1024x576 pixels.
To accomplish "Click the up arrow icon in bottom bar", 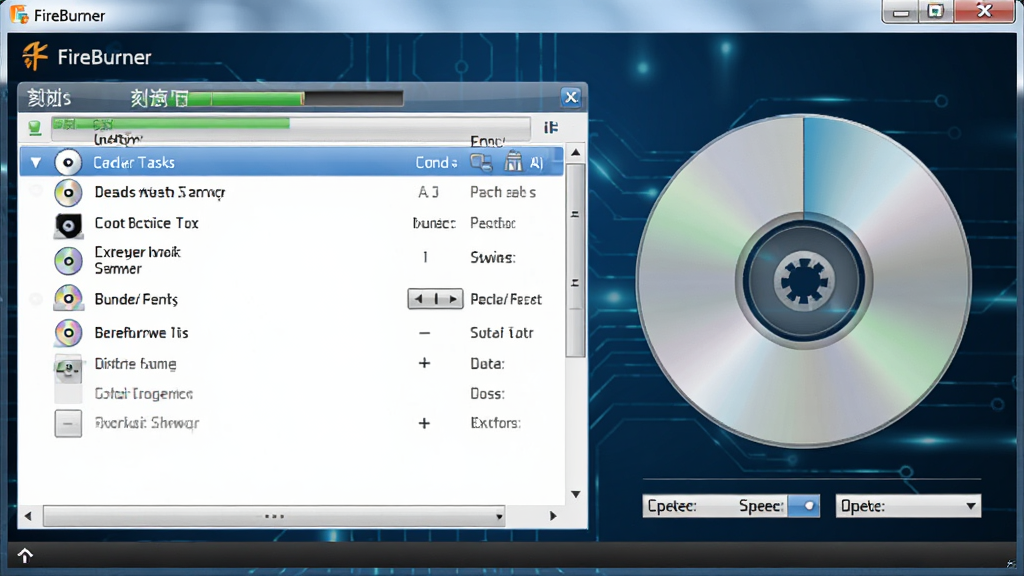I will (25, 556).
